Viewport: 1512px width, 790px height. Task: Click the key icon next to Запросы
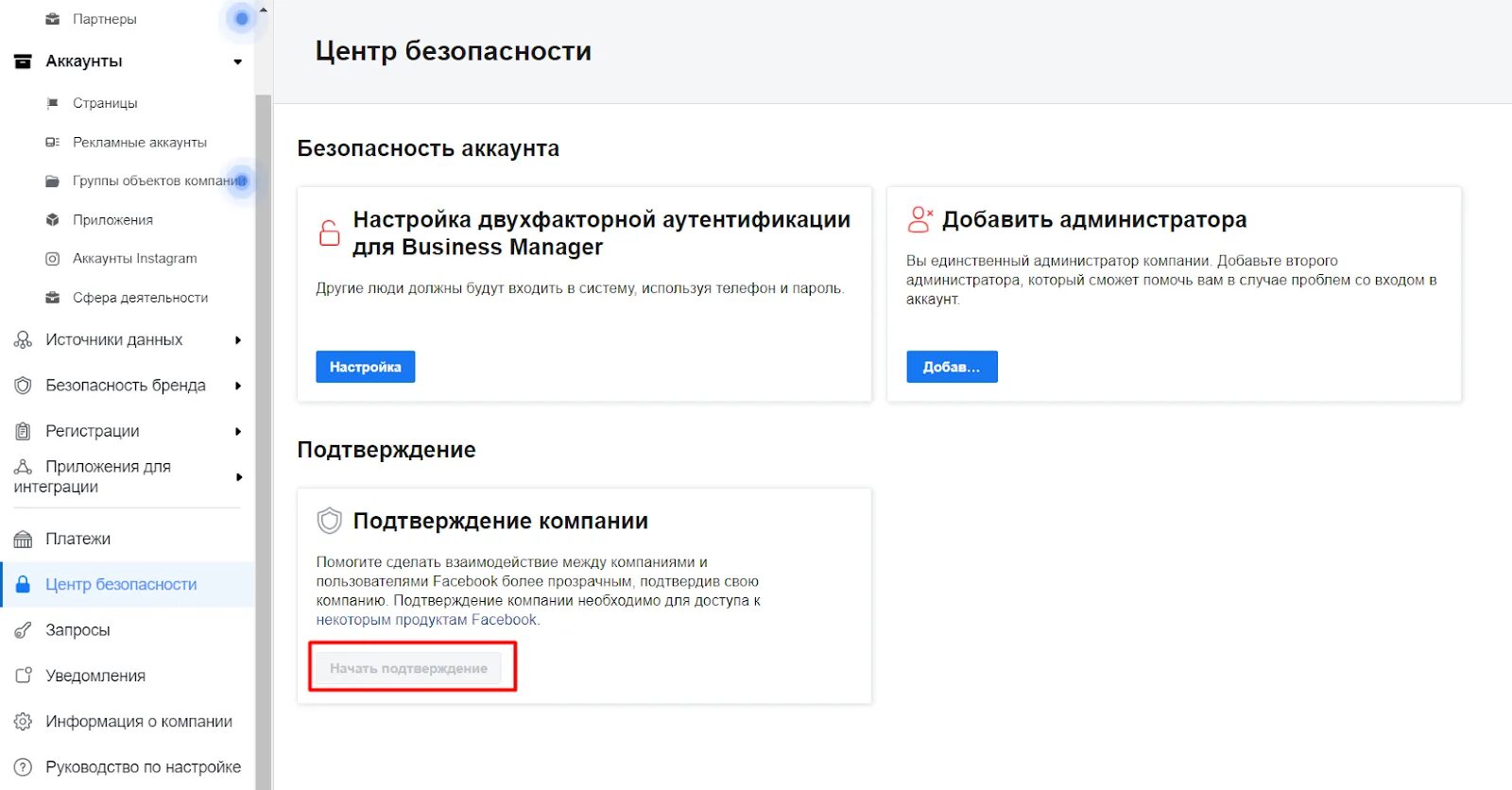click(x=24, y=630)
